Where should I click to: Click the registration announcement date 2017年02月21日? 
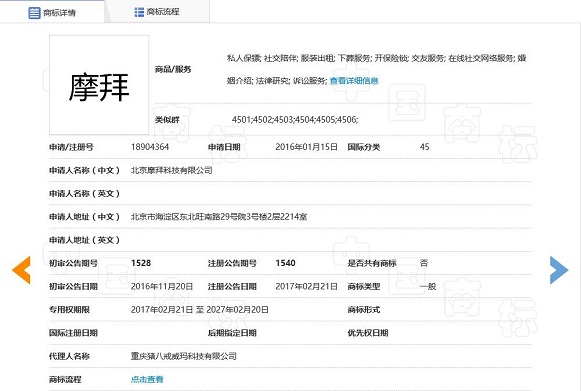(x=306, y=286)
